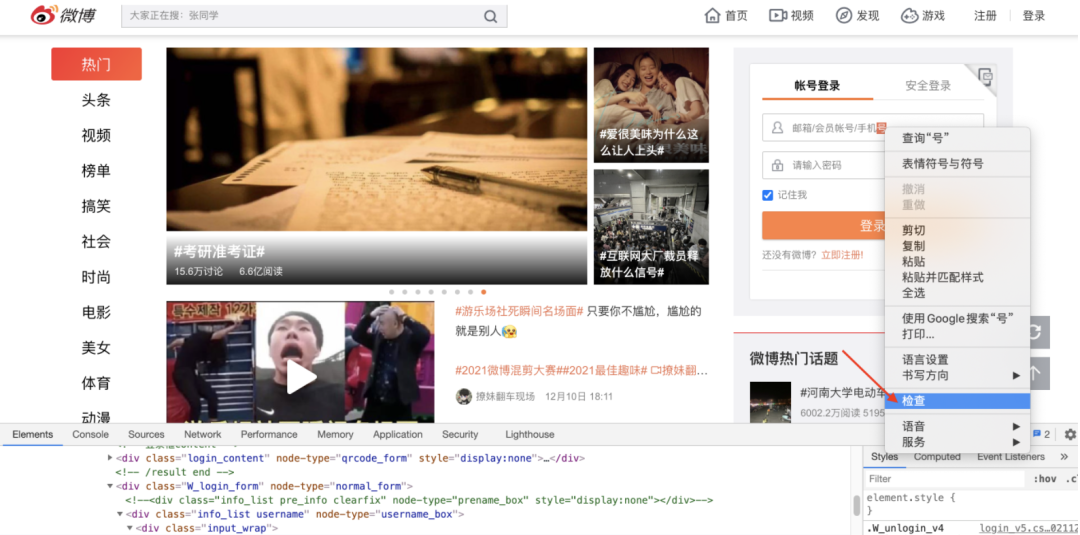
Task: Open the Performance tab
Action: point(269,434)
